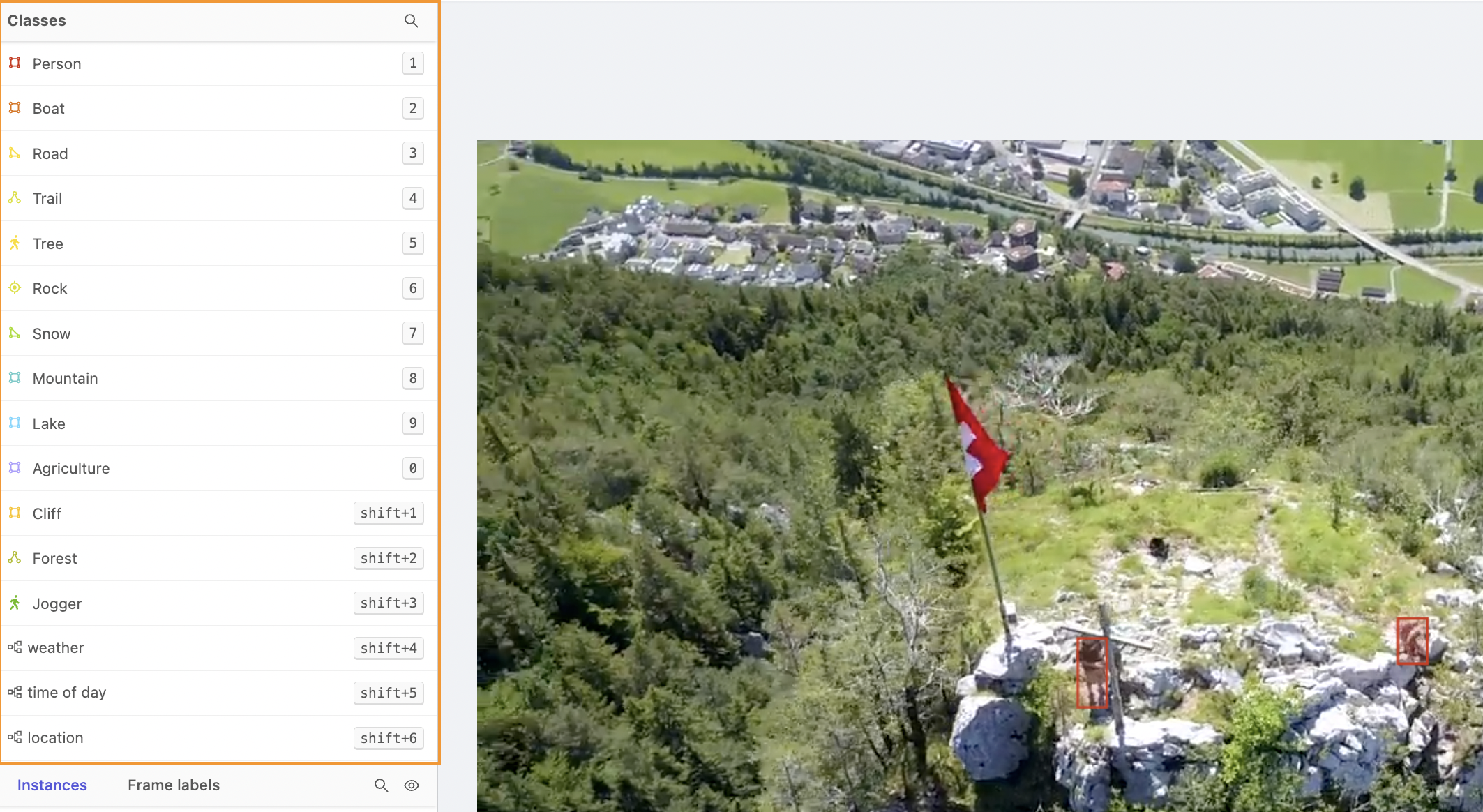The image size is (1483, 812).
Task: Click the Trail hotkey badge 4
Action: 413,198
